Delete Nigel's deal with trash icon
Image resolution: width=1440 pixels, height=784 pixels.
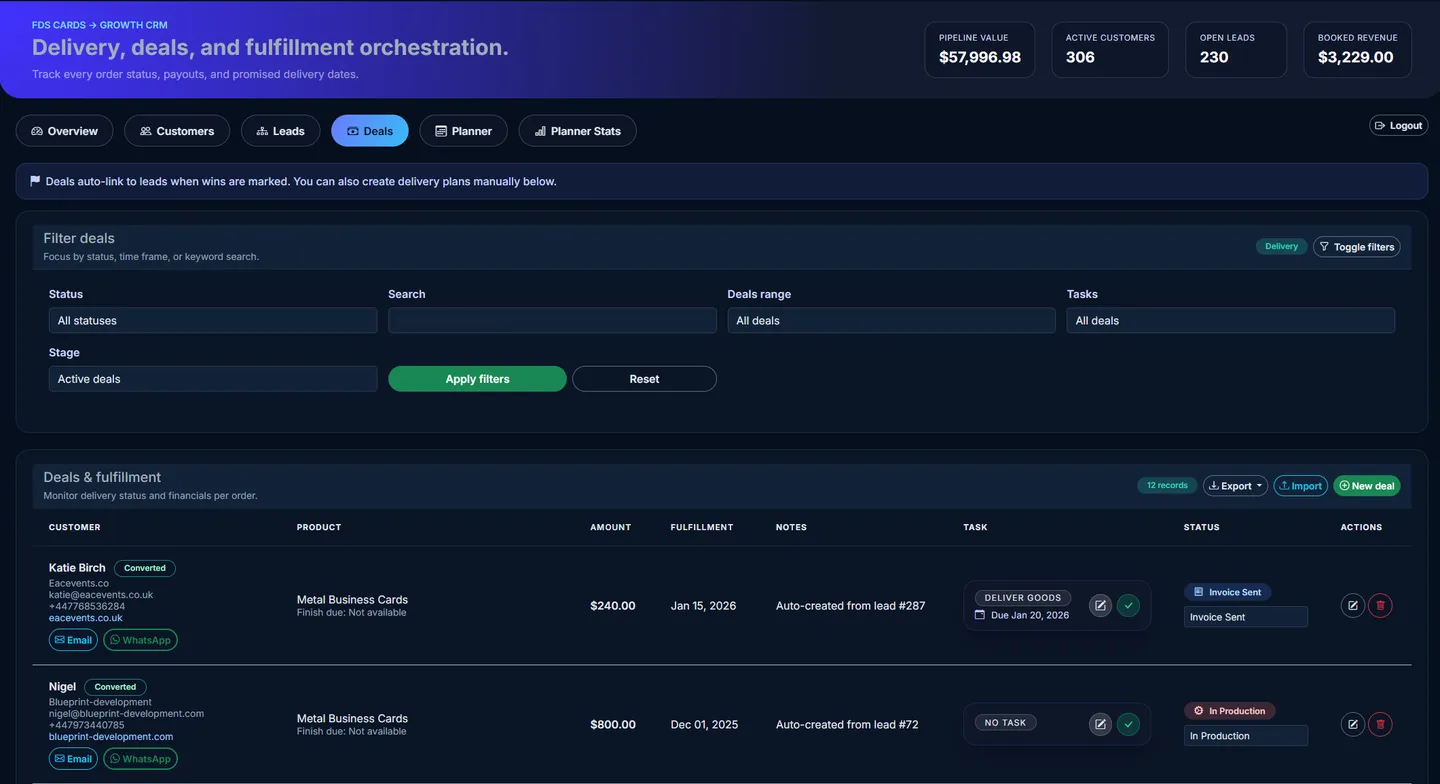coord(1381,724)
